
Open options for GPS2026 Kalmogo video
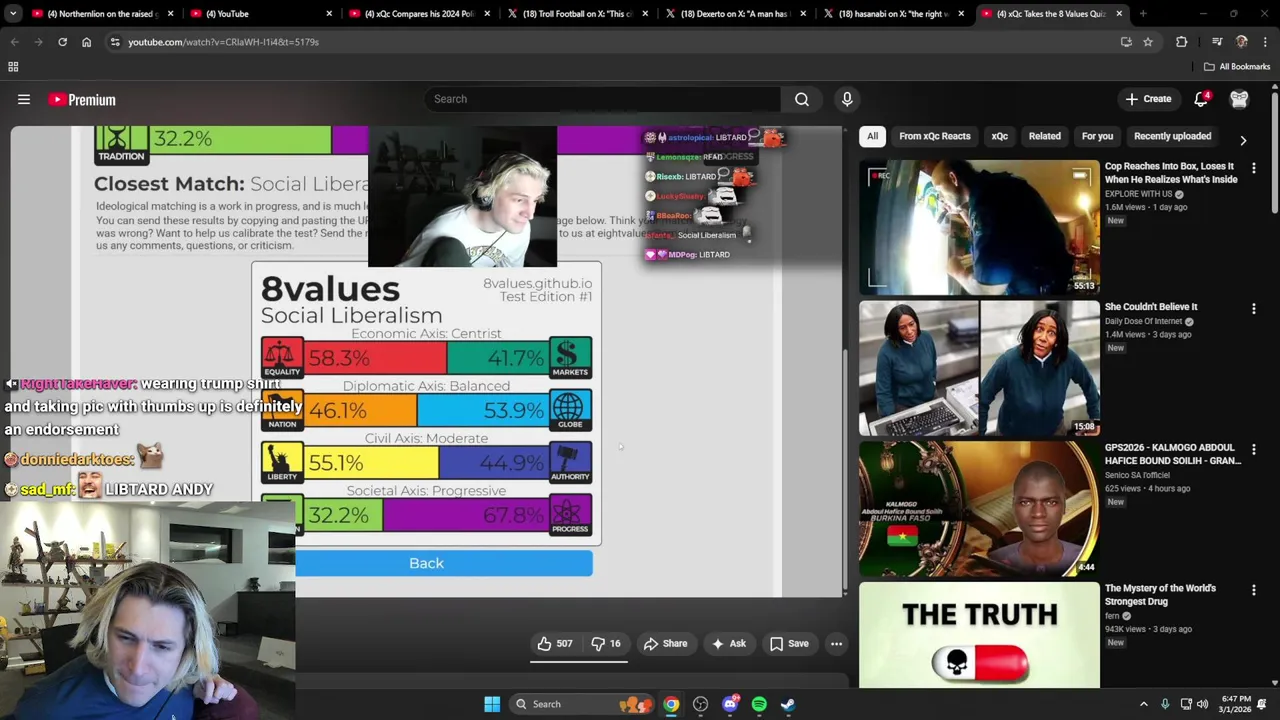[1253, 450]
